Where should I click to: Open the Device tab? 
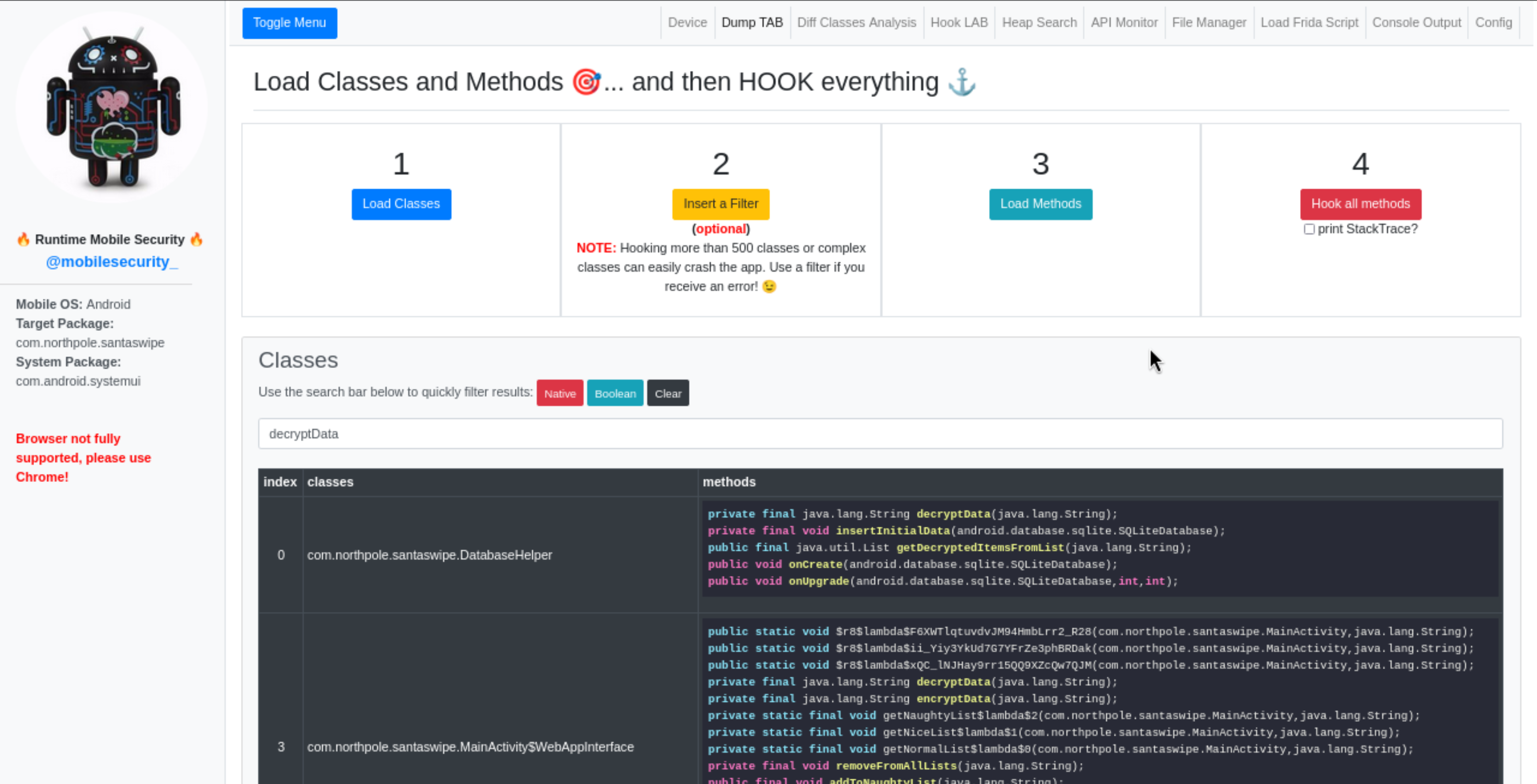[x=687, y=22]
